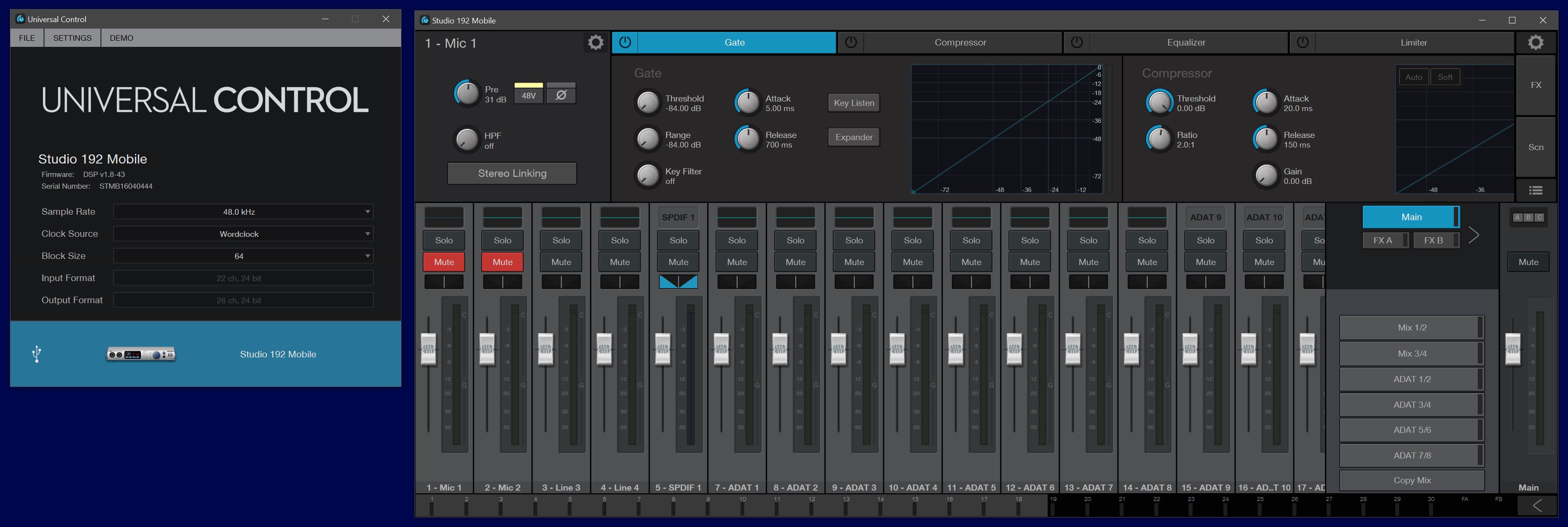Image resolution: width=1568 pixels, height=527 pixels.
Task: Open the SETTINGS menu
Action: tap(72, 38)
